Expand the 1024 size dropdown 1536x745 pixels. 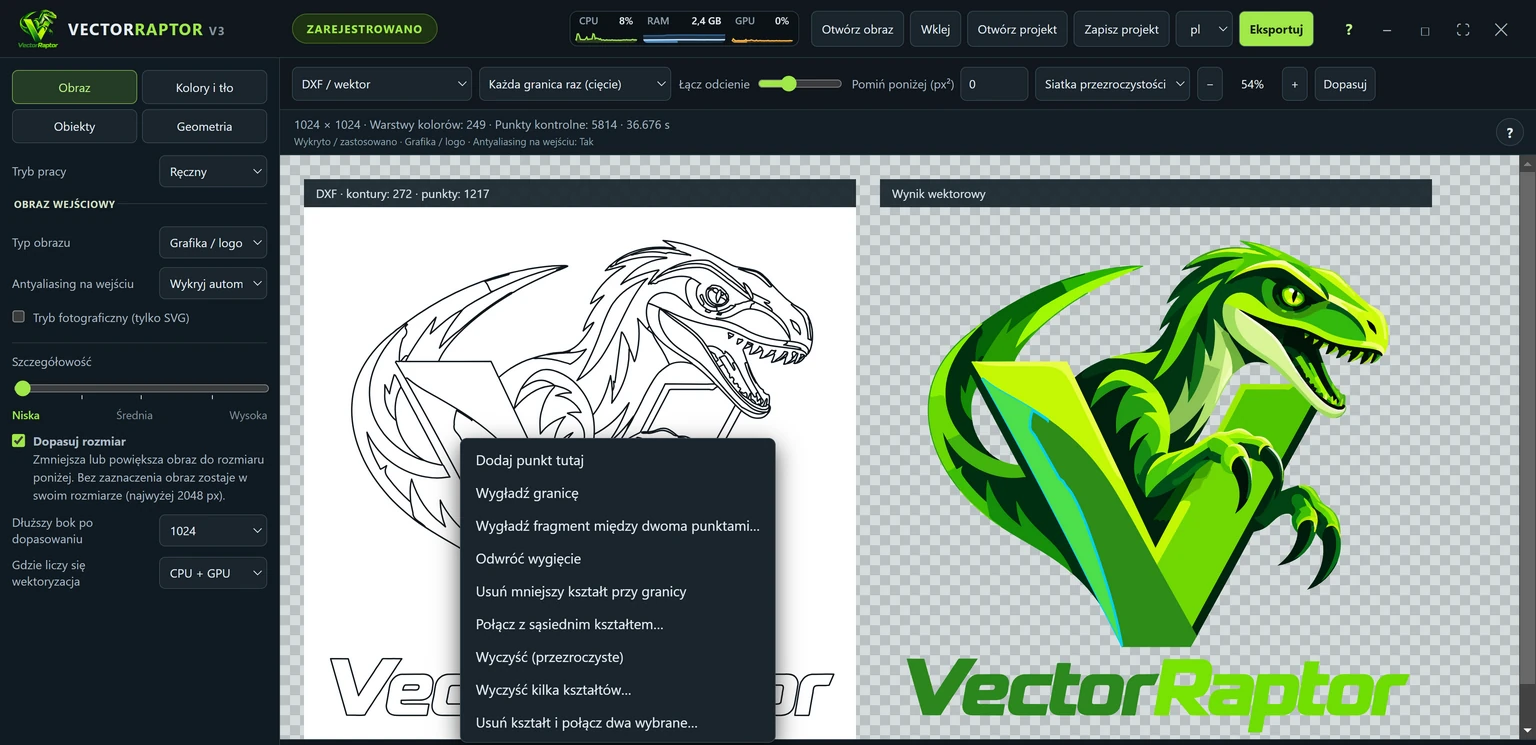[213, 531]
